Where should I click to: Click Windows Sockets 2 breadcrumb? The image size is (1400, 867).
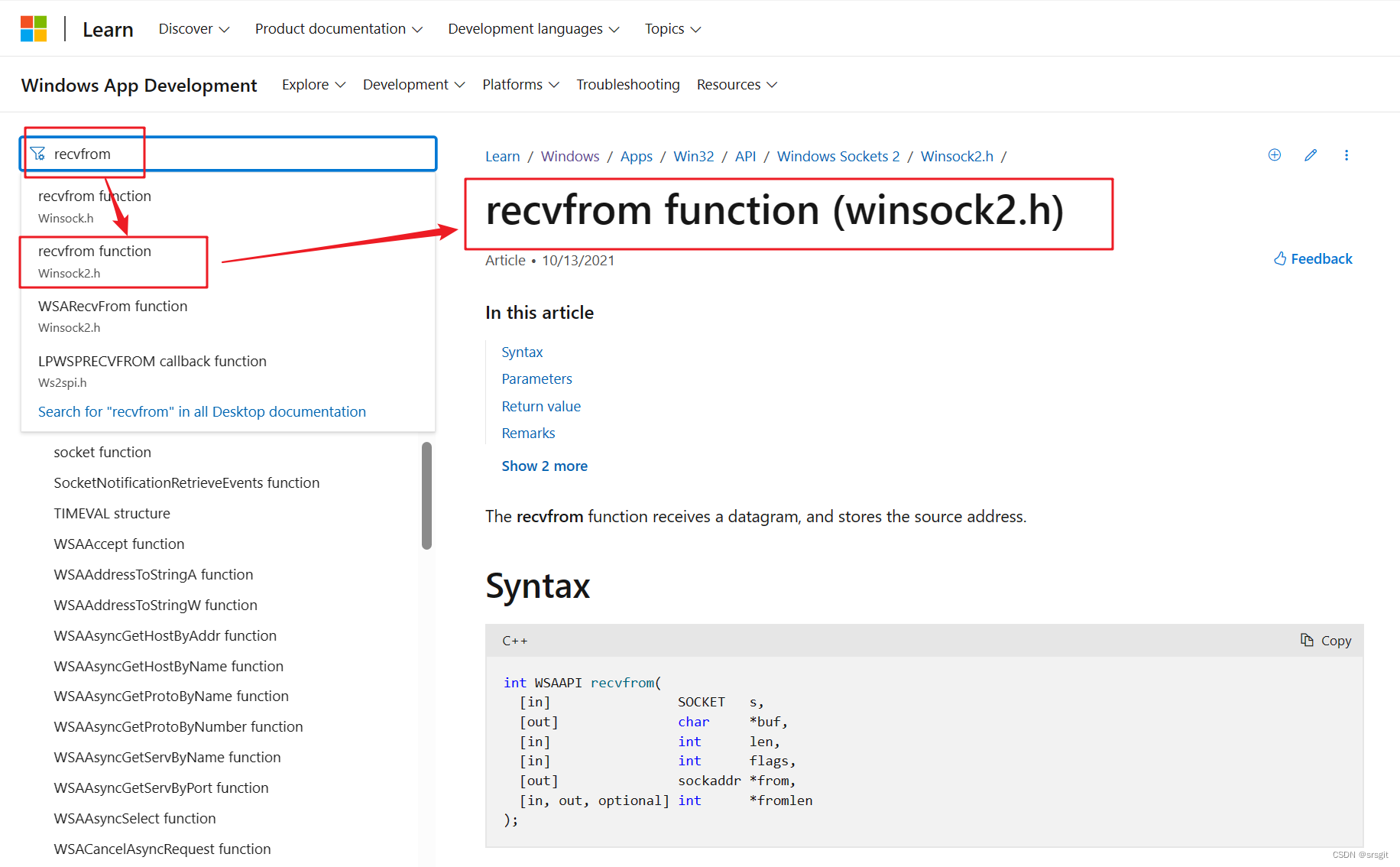[838, 156]
